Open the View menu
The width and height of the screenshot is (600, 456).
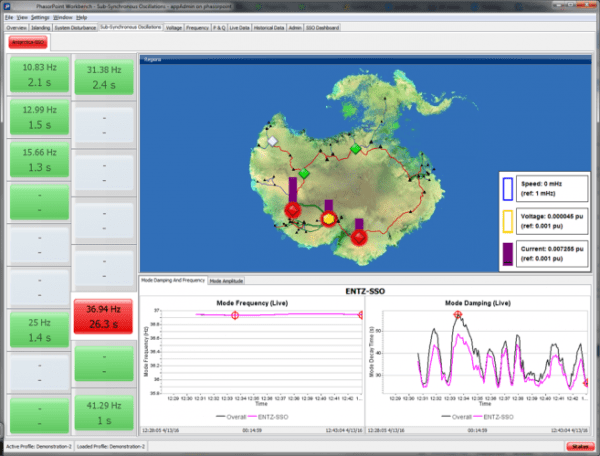tap(22, 17)
